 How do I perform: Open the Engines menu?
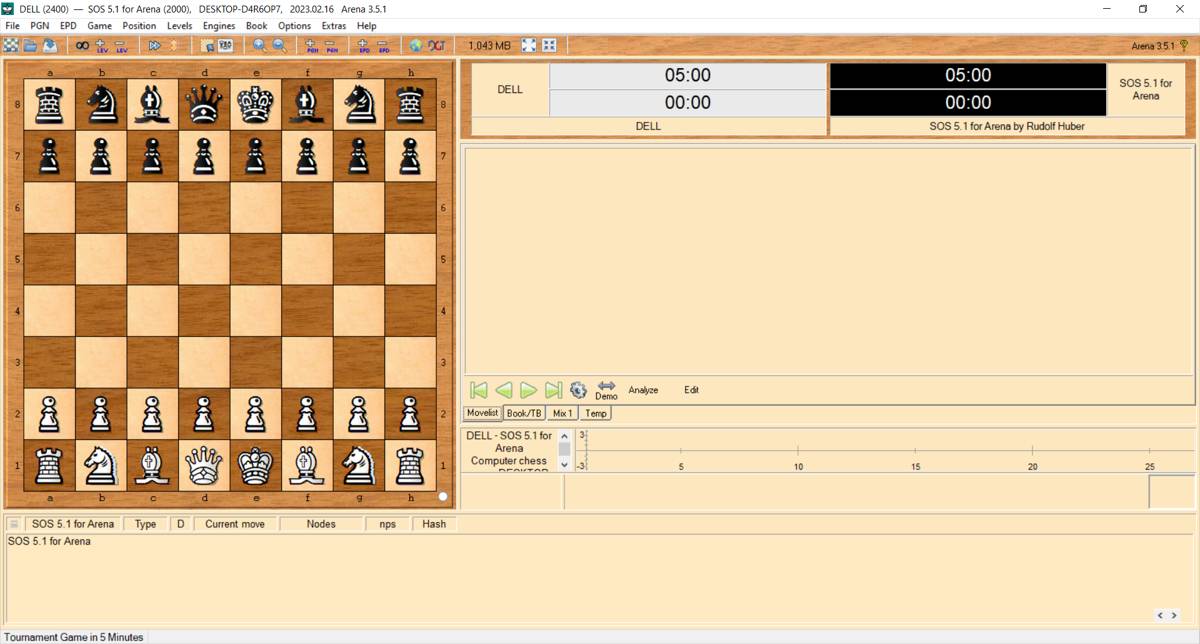pyautogui.click(x=218, y=25)
